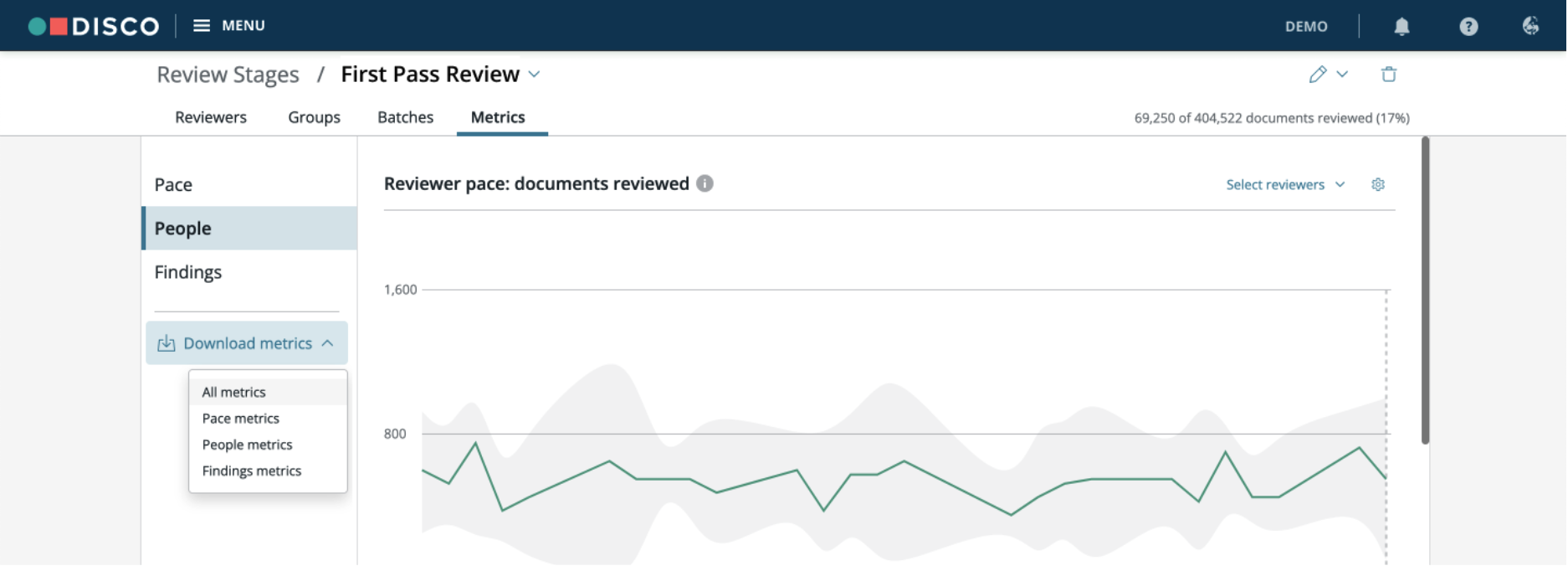
Task: Click the dashed vertical marker on chart
Action: click(x=1386, y=427)
